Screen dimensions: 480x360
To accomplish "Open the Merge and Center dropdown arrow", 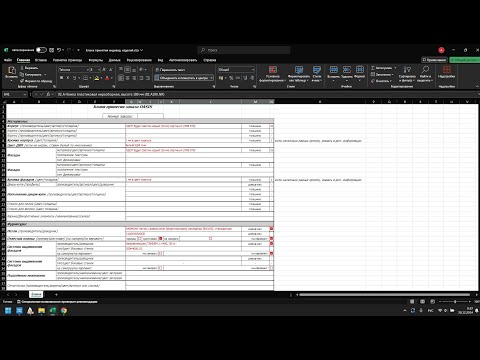I will pos(211,78).
